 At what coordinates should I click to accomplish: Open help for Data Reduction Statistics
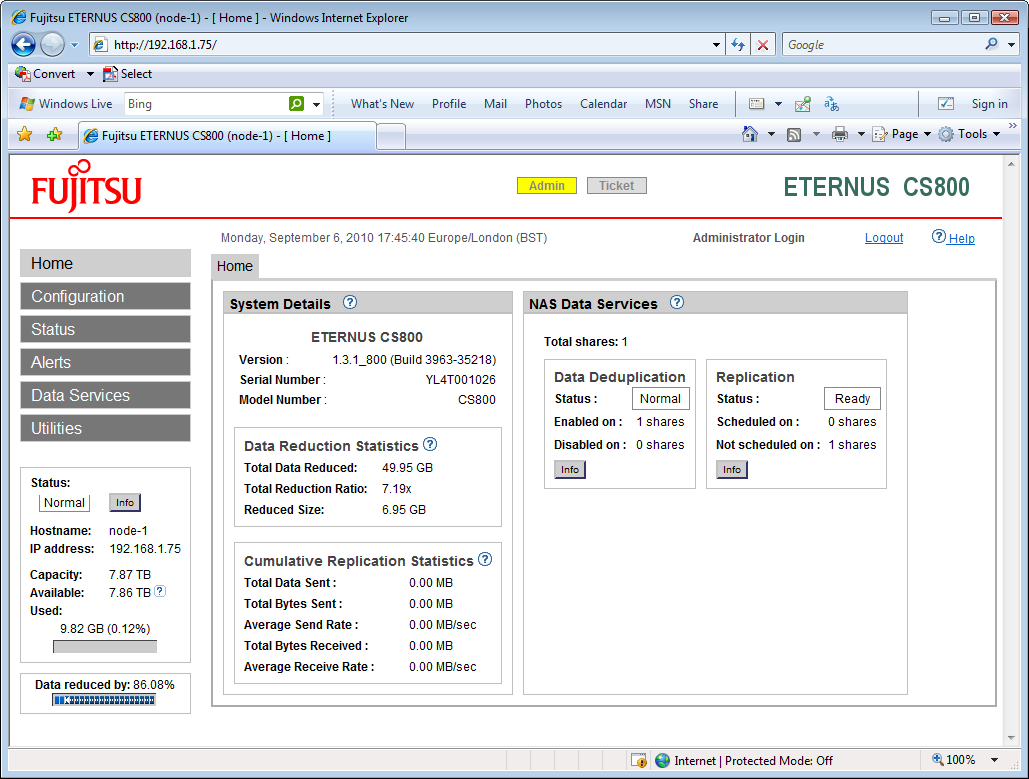(430, 444)
